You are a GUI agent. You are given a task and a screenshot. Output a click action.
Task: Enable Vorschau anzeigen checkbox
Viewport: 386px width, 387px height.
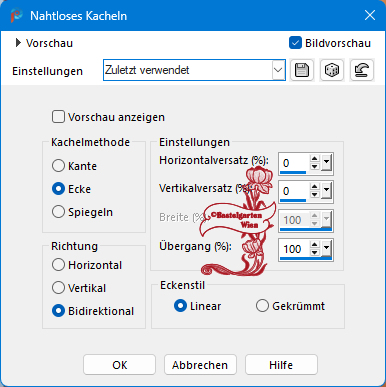(x=58, y=117)
